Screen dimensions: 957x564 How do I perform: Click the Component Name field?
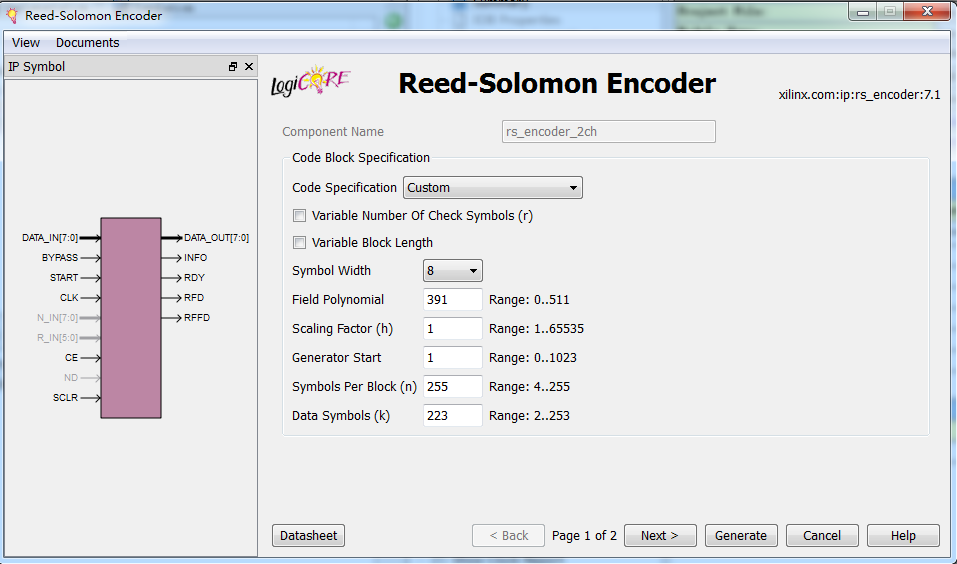point(609,132)
